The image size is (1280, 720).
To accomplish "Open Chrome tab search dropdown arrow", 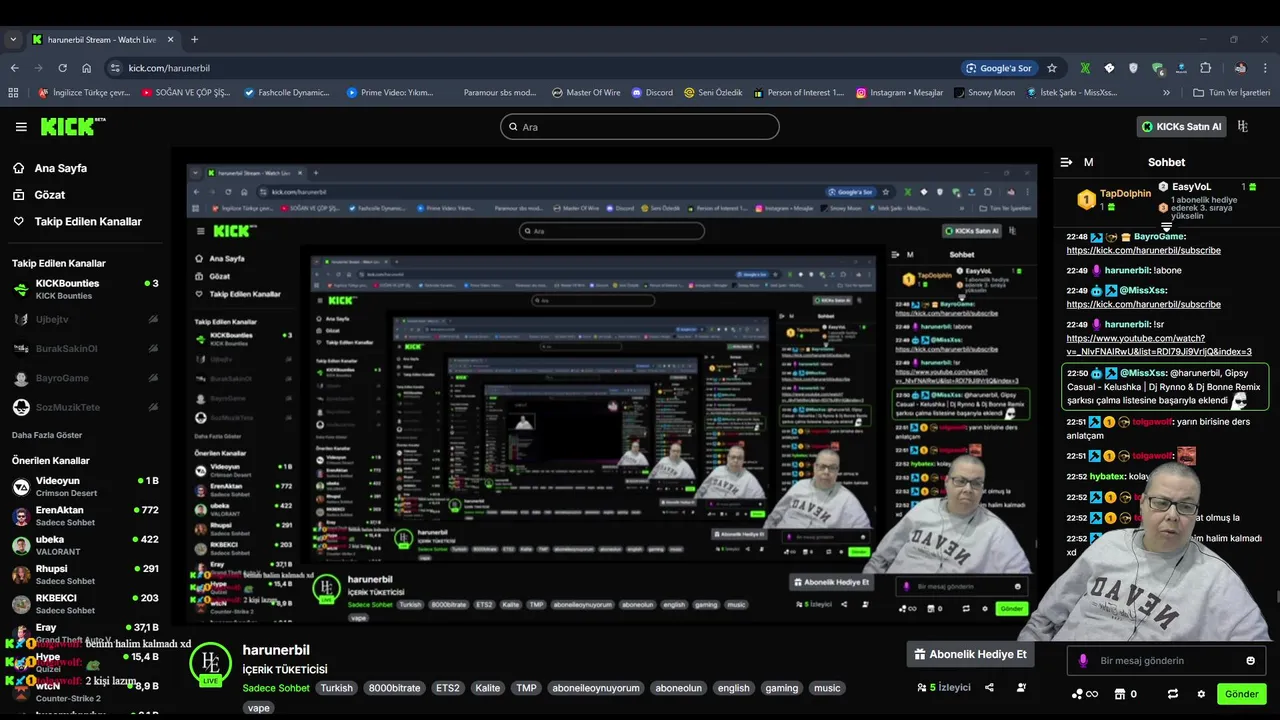I will coord(13,40).
